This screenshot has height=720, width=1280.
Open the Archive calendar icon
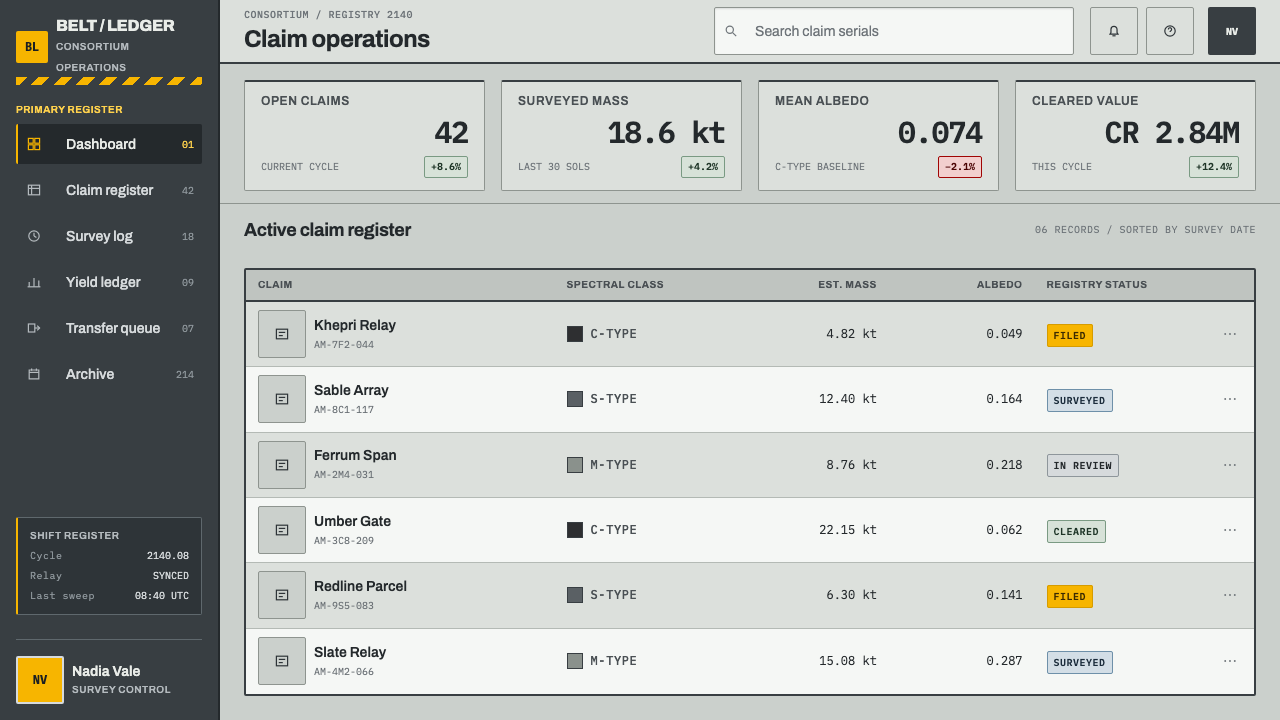click(x=34, y=374)
